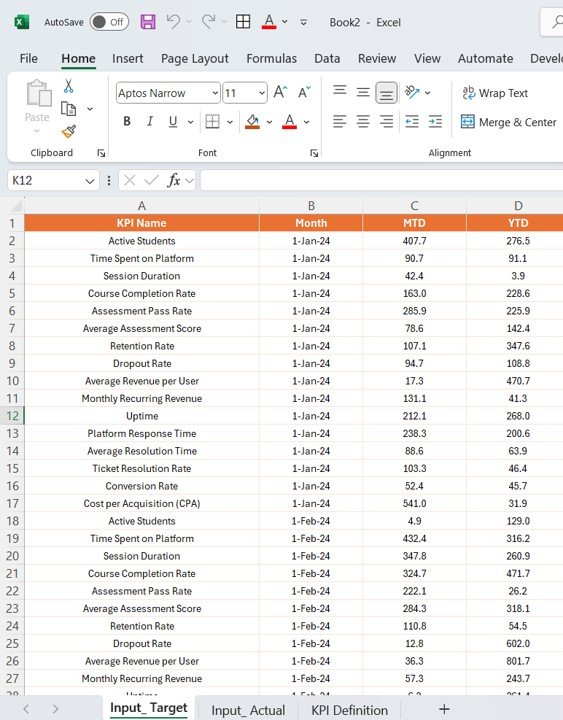Click the Redo arrow icon
This screenshot has width=563, height=720.
click(x=208, y=21)
